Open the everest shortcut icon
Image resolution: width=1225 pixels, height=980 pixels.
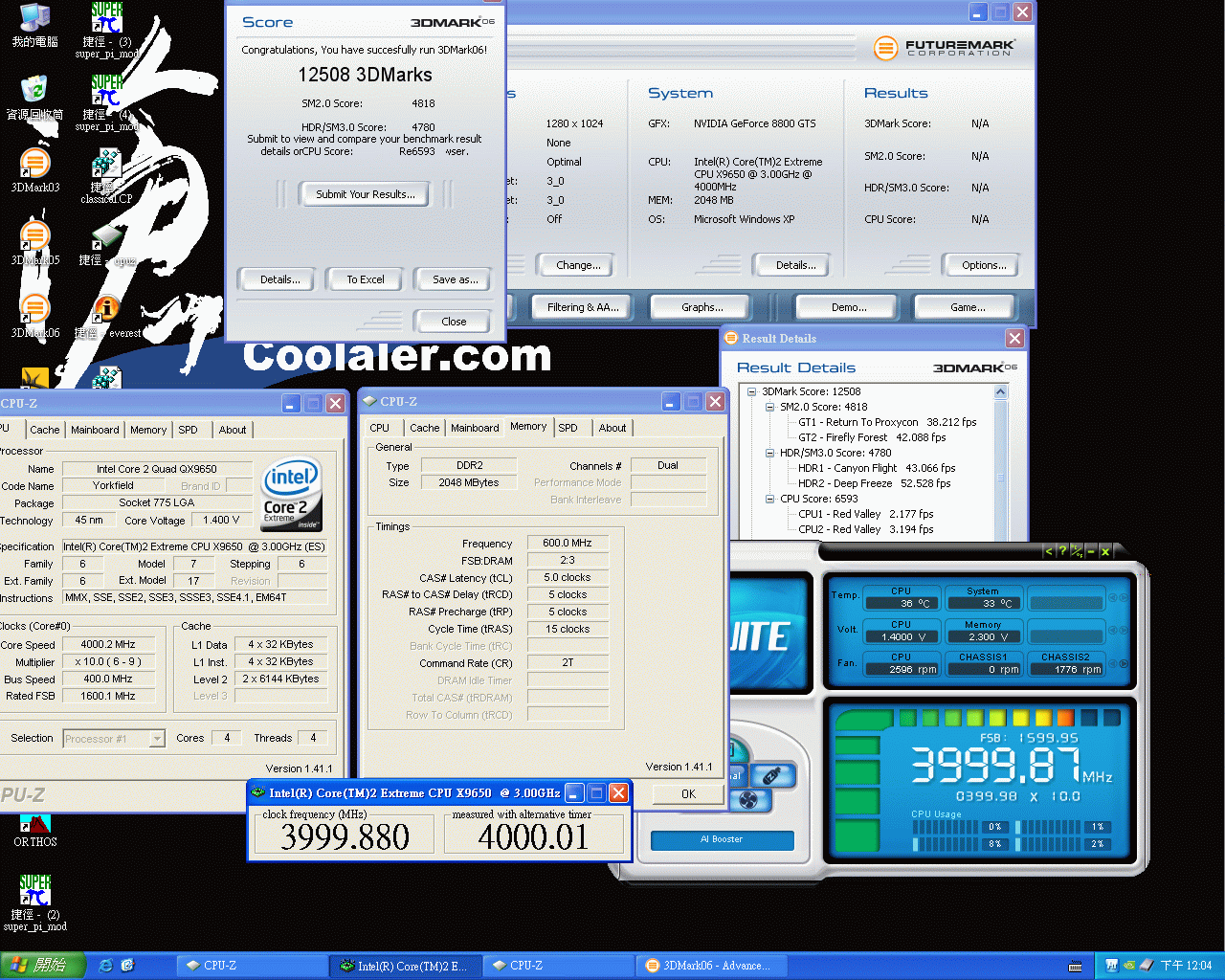coord(106,318)
